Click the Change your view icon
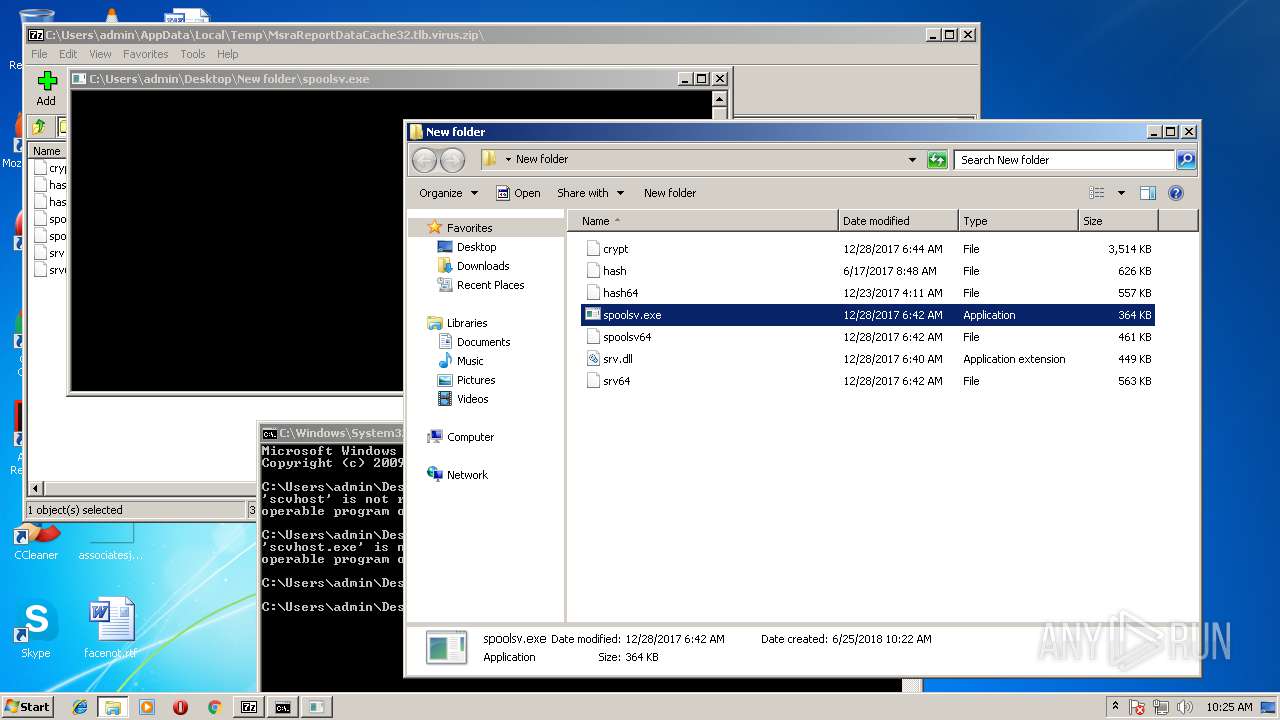 1097,193
